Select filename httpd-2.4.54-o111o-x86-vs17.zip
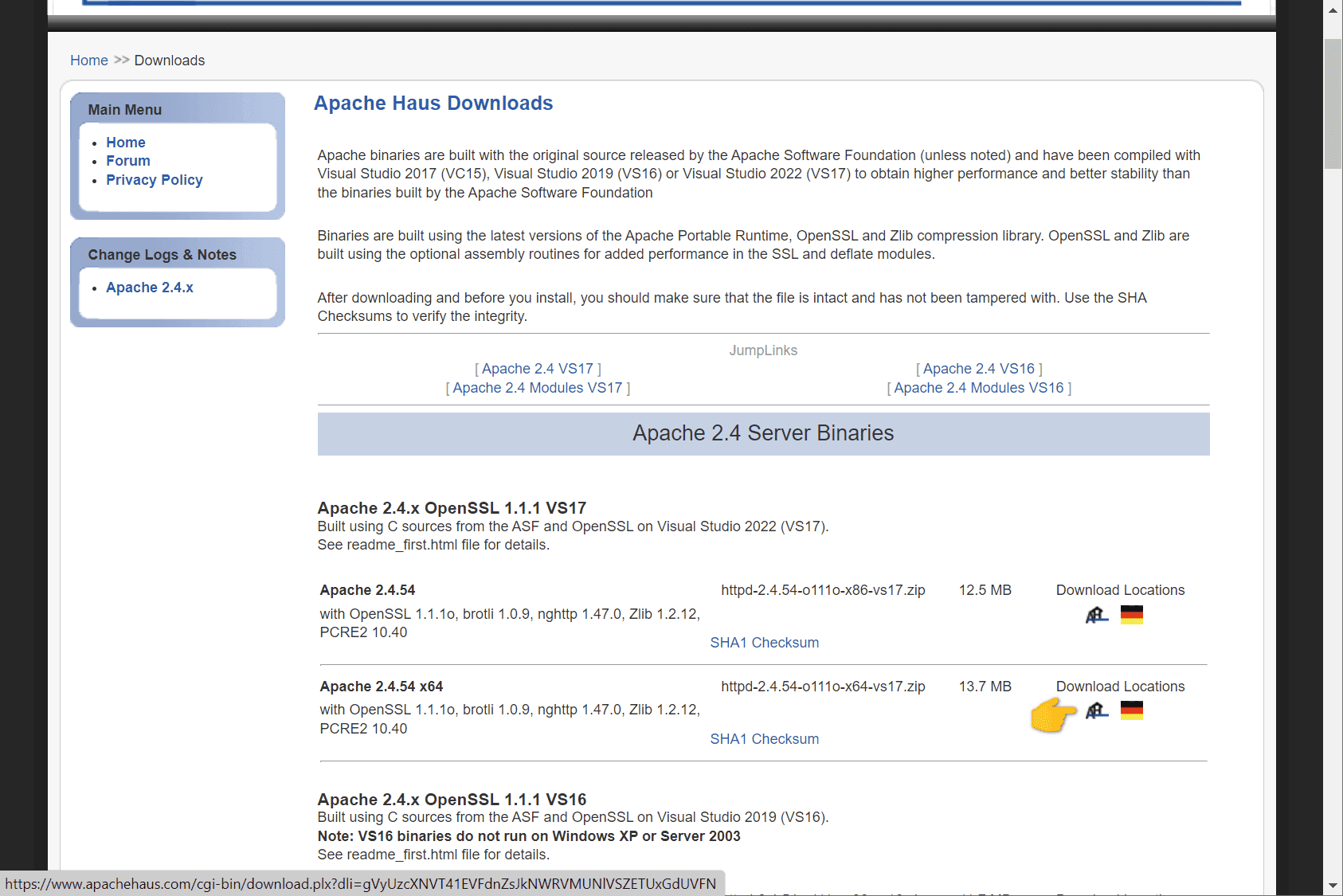Viewport: 1343px width, 896px height. (x=823, y=590)
